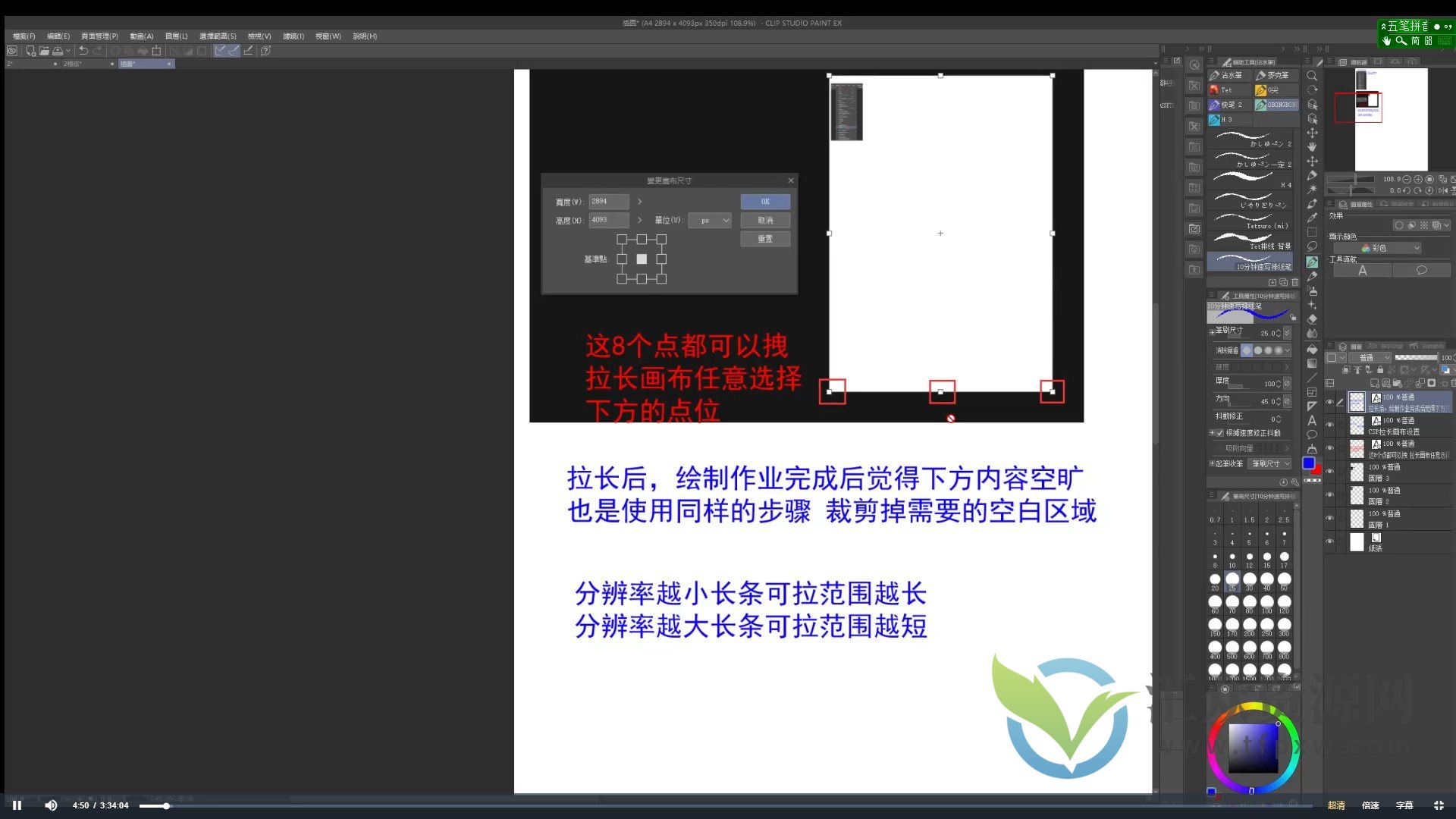Pause the video playback

17,805
